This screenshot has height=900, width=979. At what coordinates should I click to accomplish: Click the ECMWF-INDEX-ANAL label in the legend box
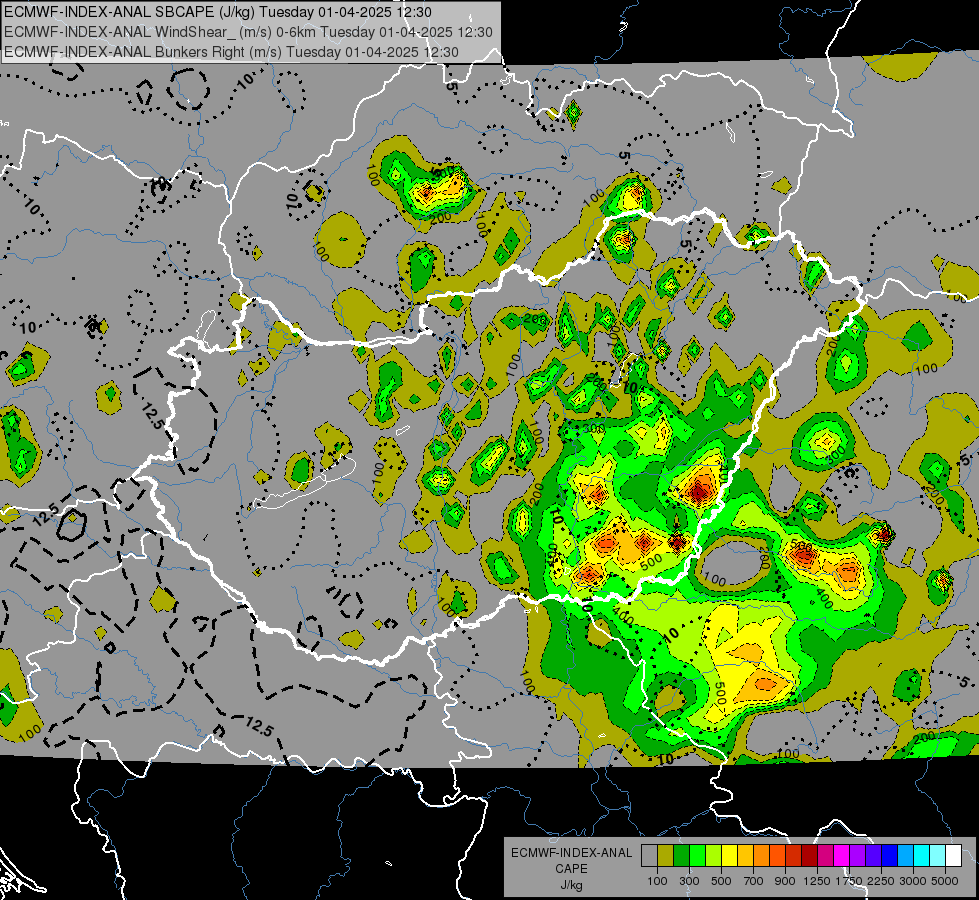(x=571, y=853)
